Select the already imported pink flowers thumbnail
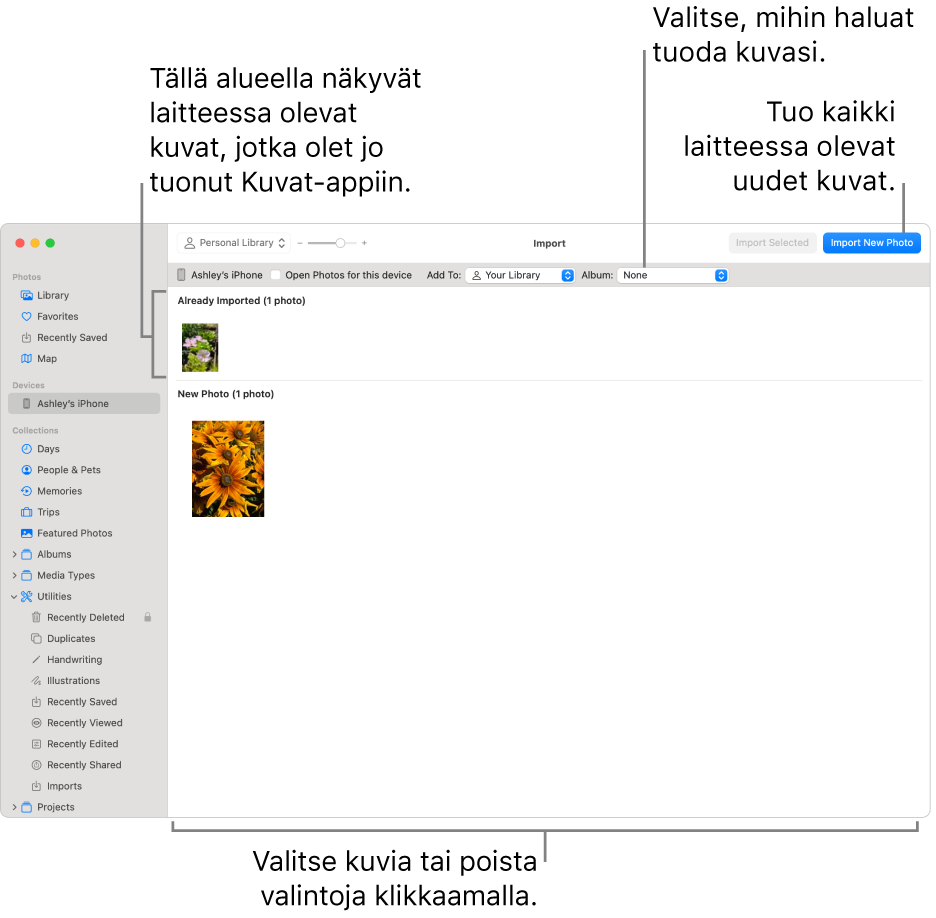Screen dimensions: 936x918 pyautogui.click(x=201, y=349)
